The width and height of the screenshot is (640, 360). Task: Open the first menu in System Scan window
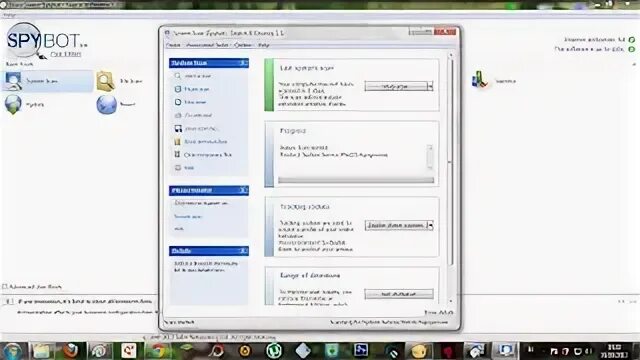(x=173, y=45)
